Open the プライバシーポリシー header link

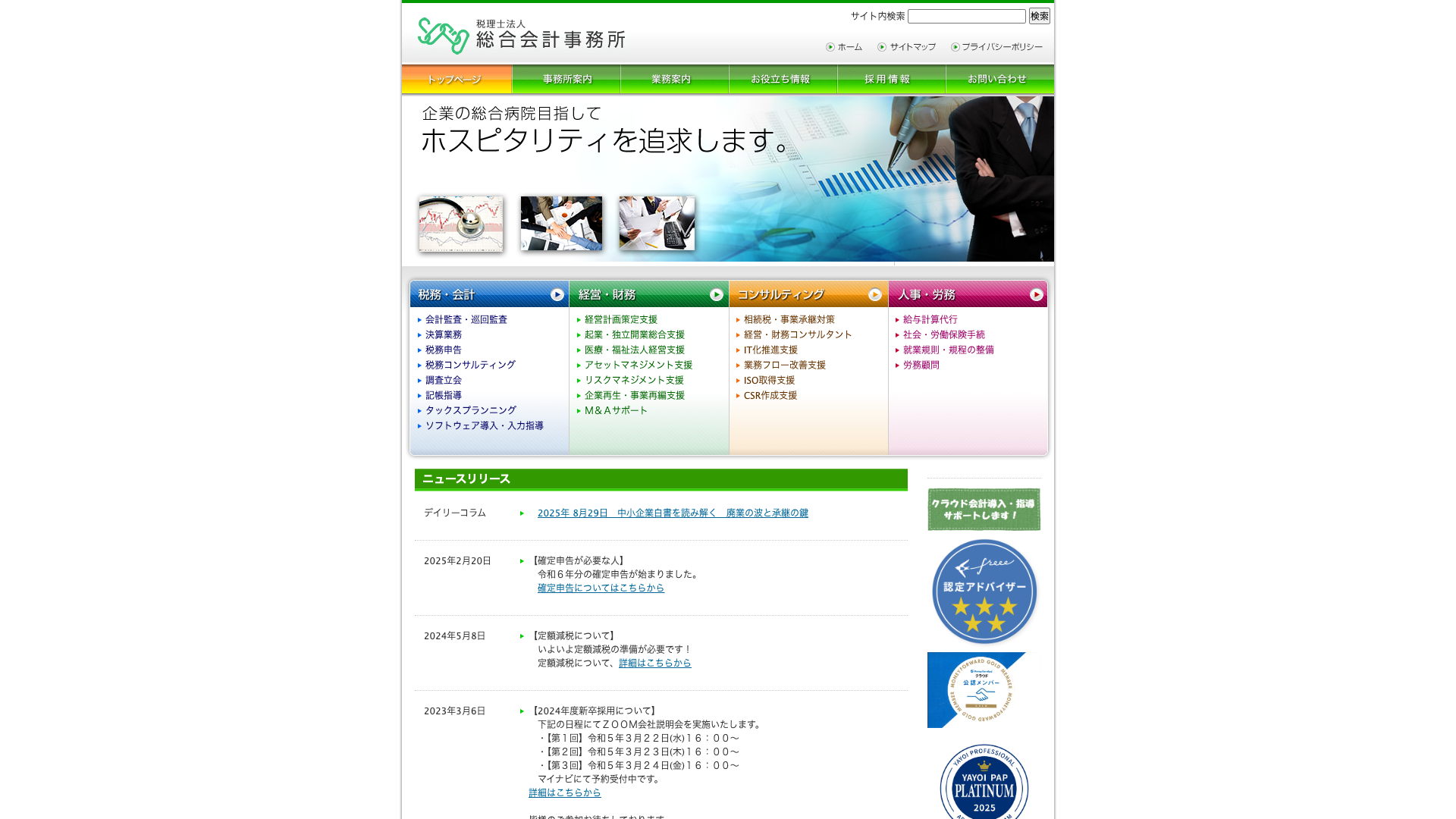click(1002, 47)
